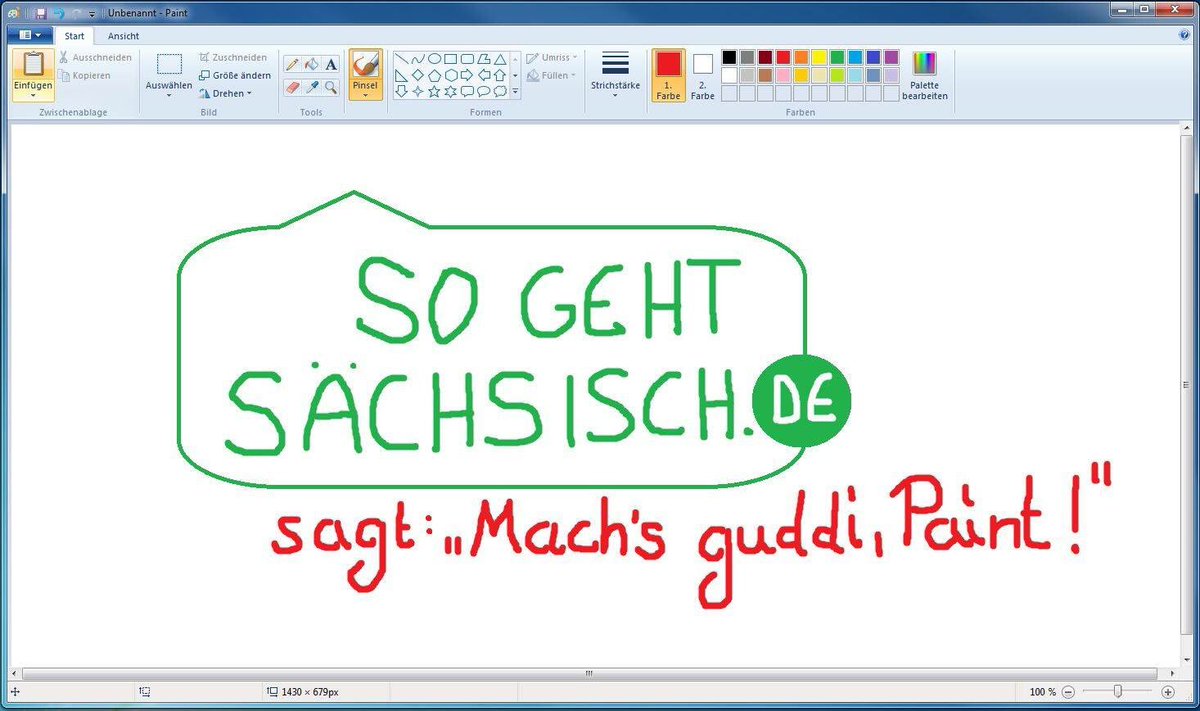Select the Eraser tool
Image resolution: width=1200 pixels, height=711 pixels.
[293, 88]
